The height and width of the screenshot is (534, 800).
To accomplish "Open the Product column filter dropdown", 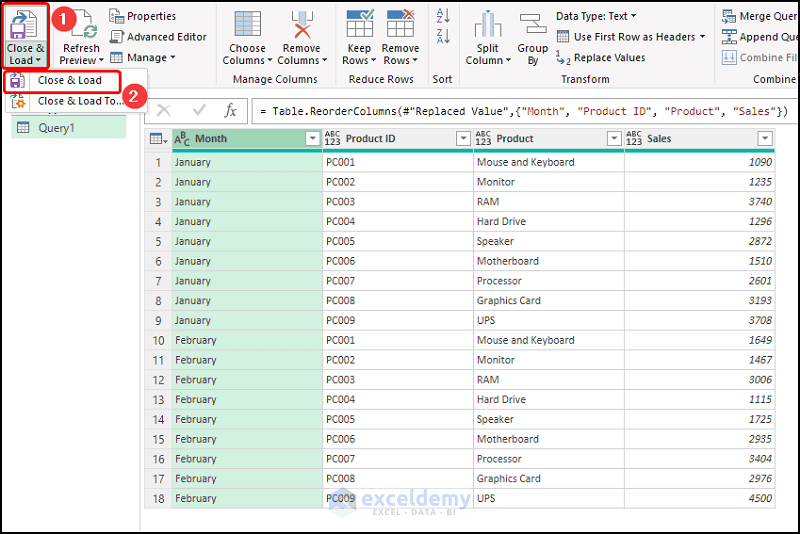I will (x=614, y=138).
